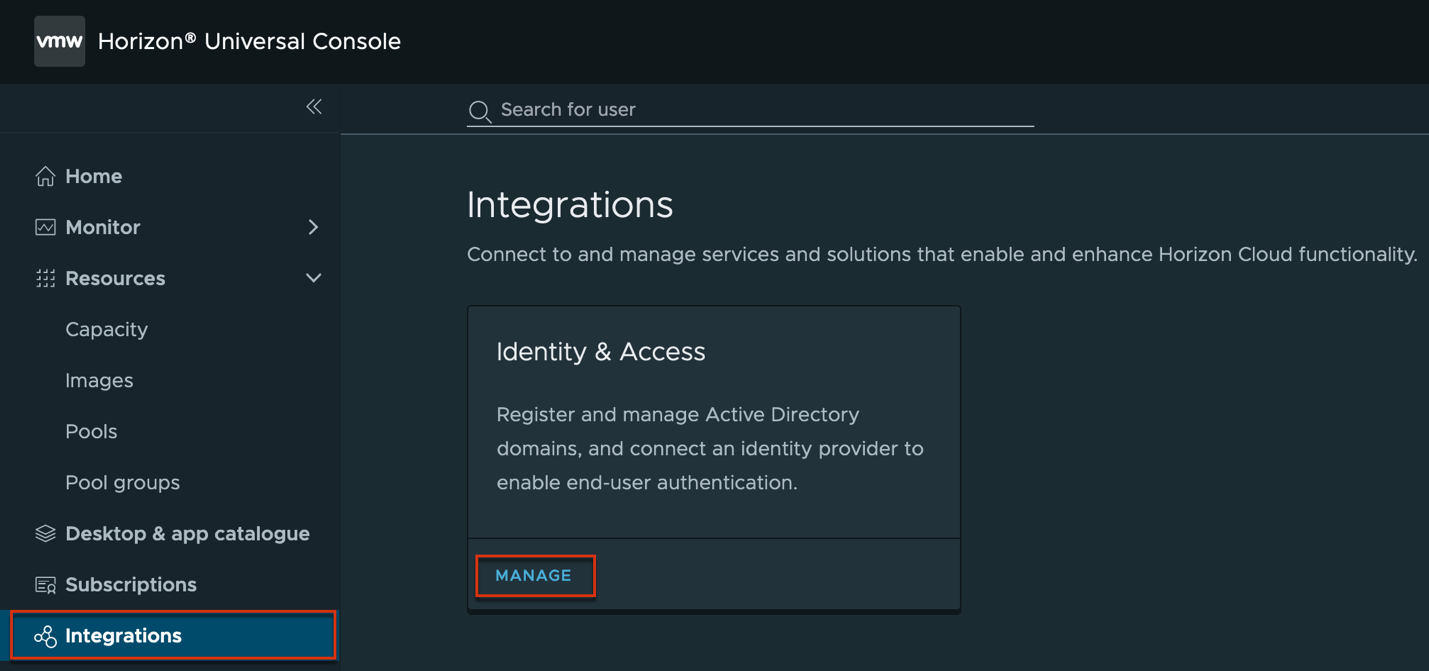The image size is (1429, 671).
Task: Collapse the sidebar with double-chevron icon
Action: pyautogui.click(x=314, y=107)
